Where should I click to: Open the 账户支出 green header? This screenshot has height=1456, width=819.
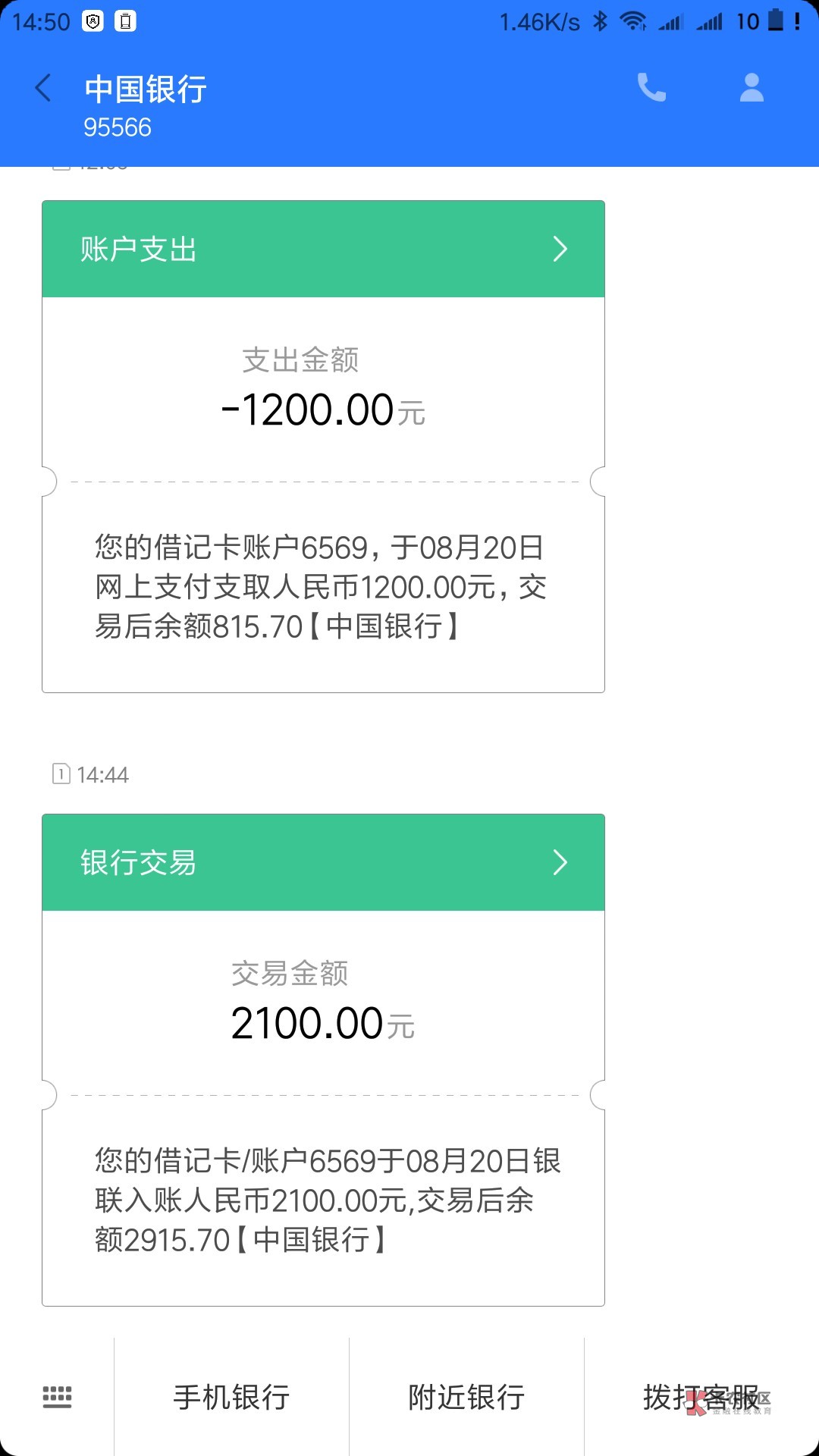click(x=303, y=249)
